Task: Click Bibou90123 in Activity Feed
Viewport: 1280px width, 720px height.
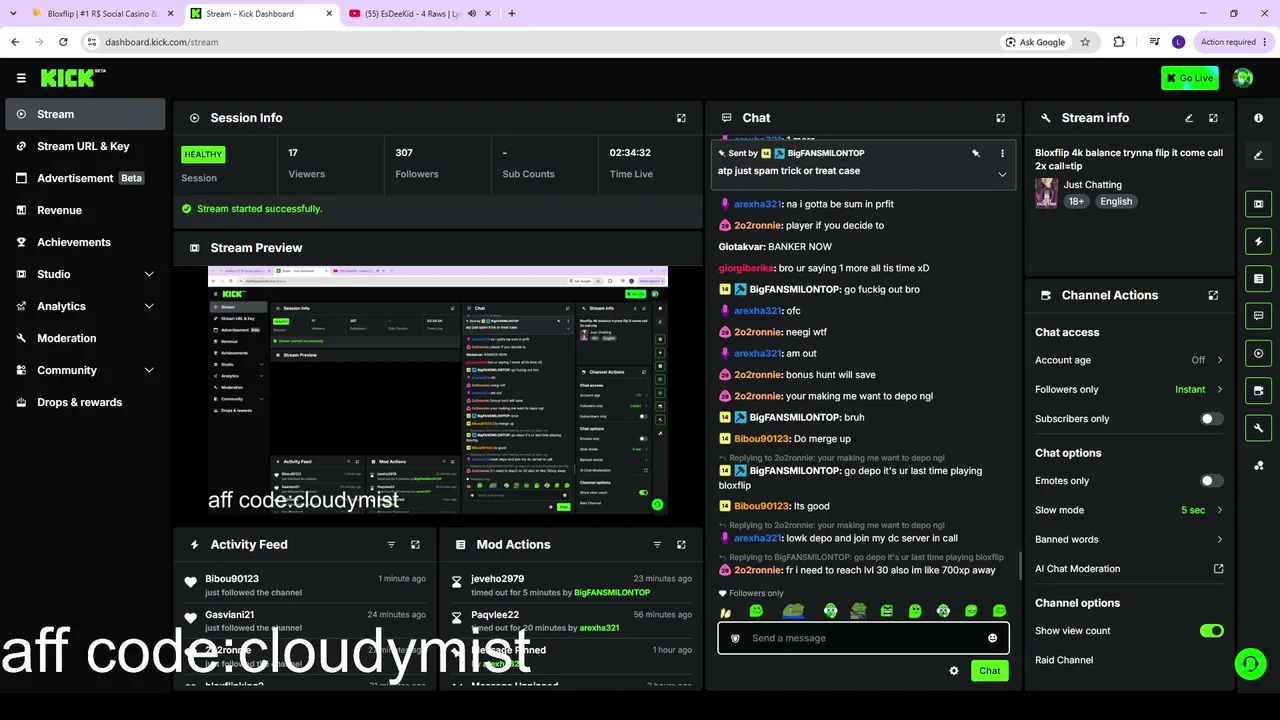Action: (x=232, y=579)
